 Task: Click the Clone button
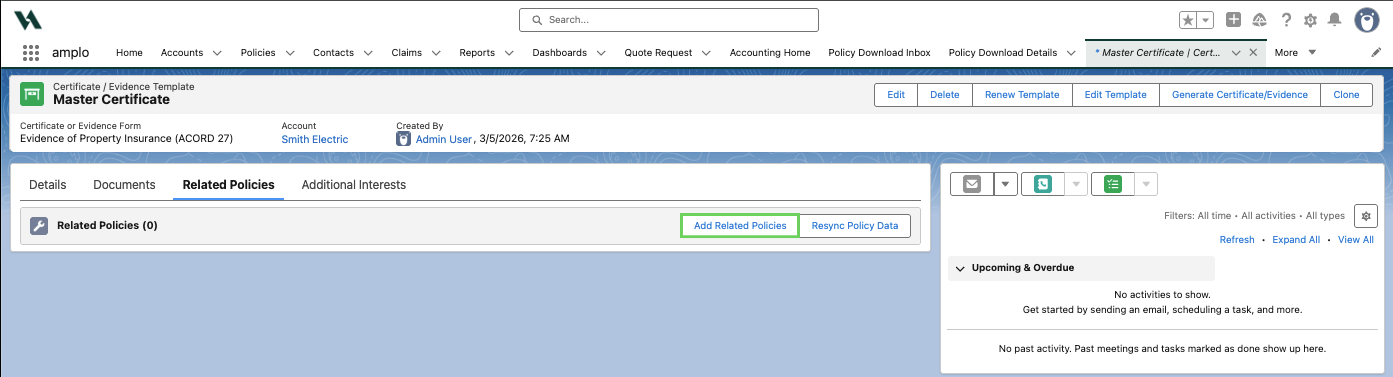(x=1346, y=94)
